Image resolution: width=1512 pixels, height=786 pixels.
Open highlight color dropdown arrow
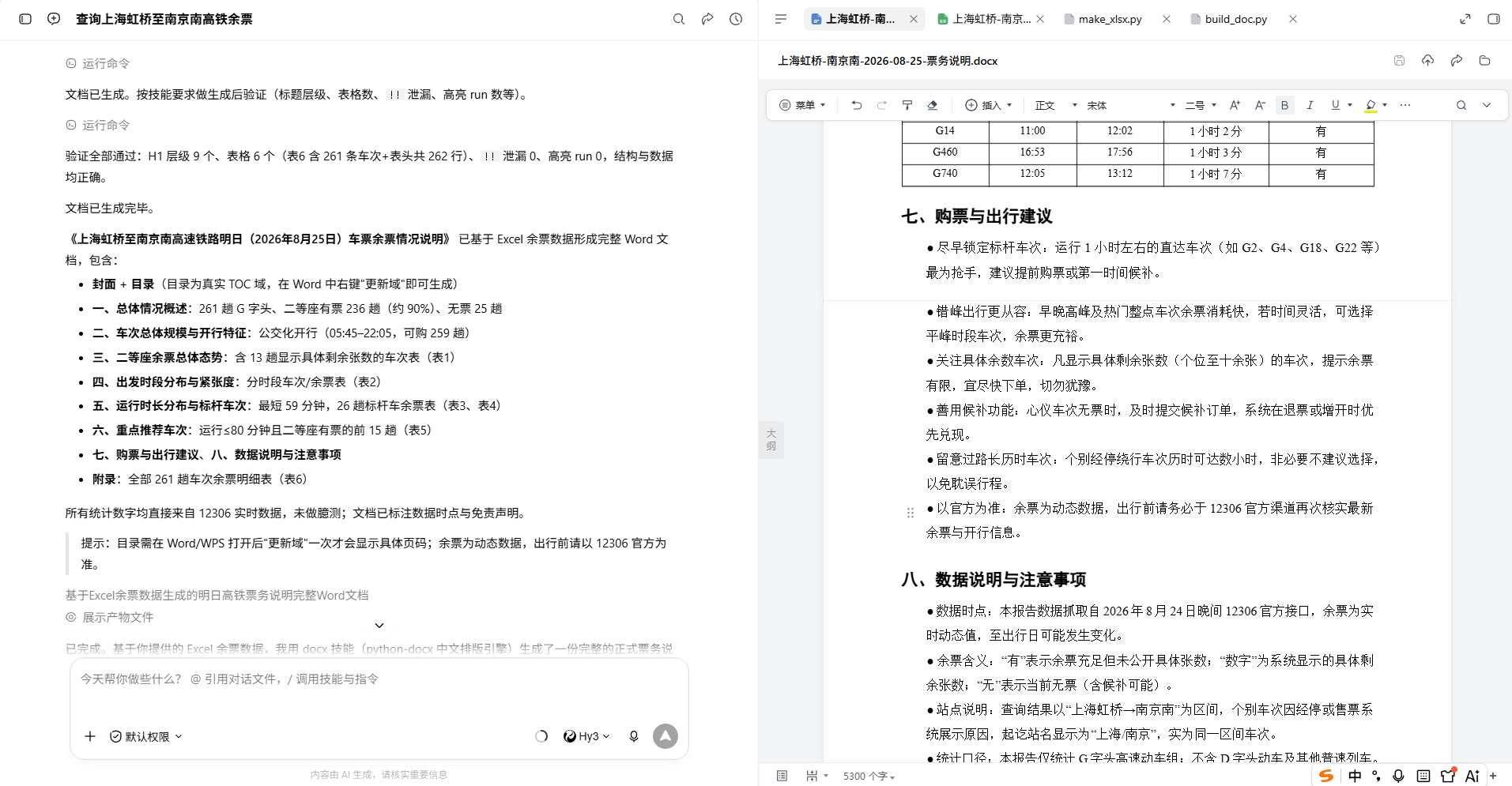pos(1385,105)
